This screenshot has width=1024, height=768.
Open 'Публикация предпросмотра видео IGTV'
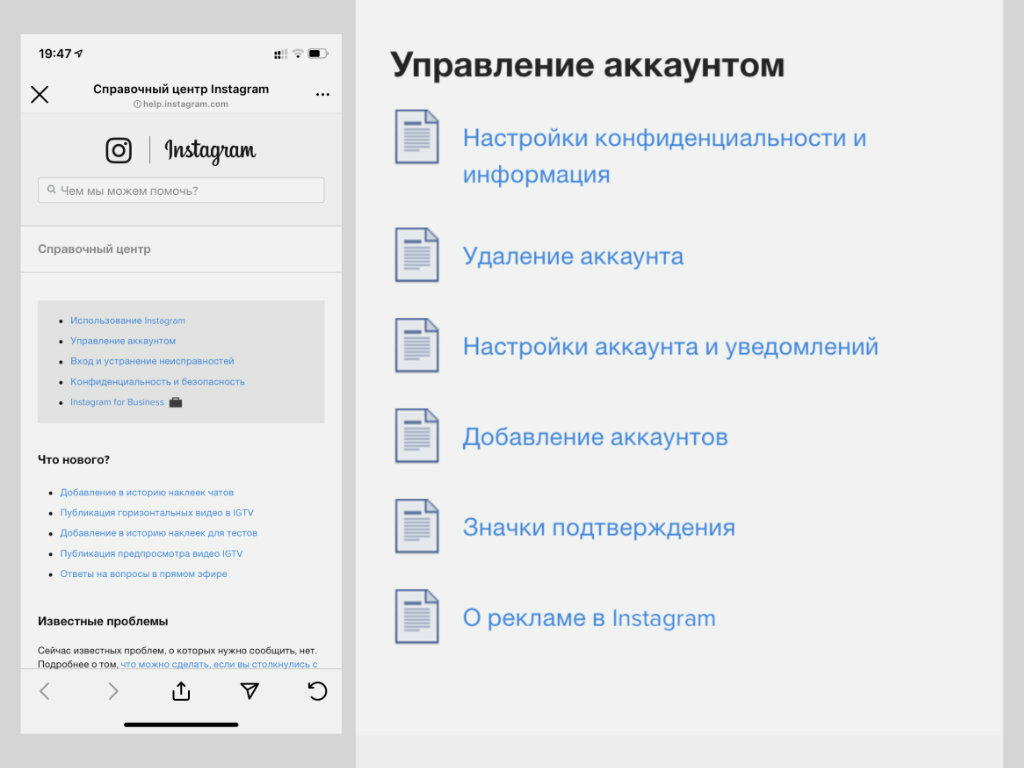tap(152, 554)
